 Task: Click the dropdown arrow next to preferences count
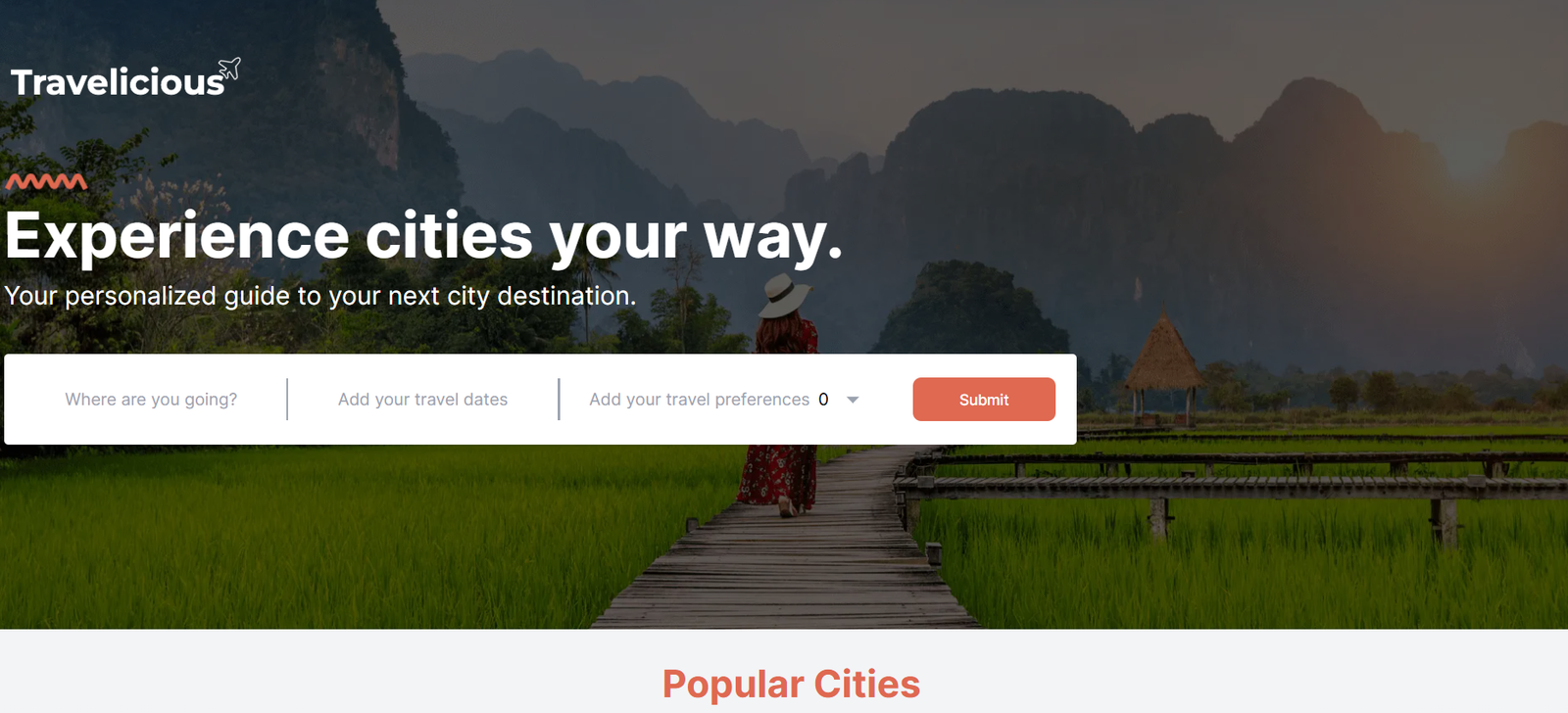tap(853, 400)
